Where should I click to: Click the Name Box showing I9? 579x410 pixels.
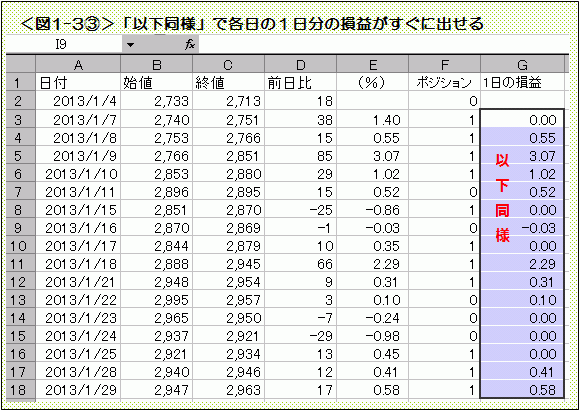(64, 45)
